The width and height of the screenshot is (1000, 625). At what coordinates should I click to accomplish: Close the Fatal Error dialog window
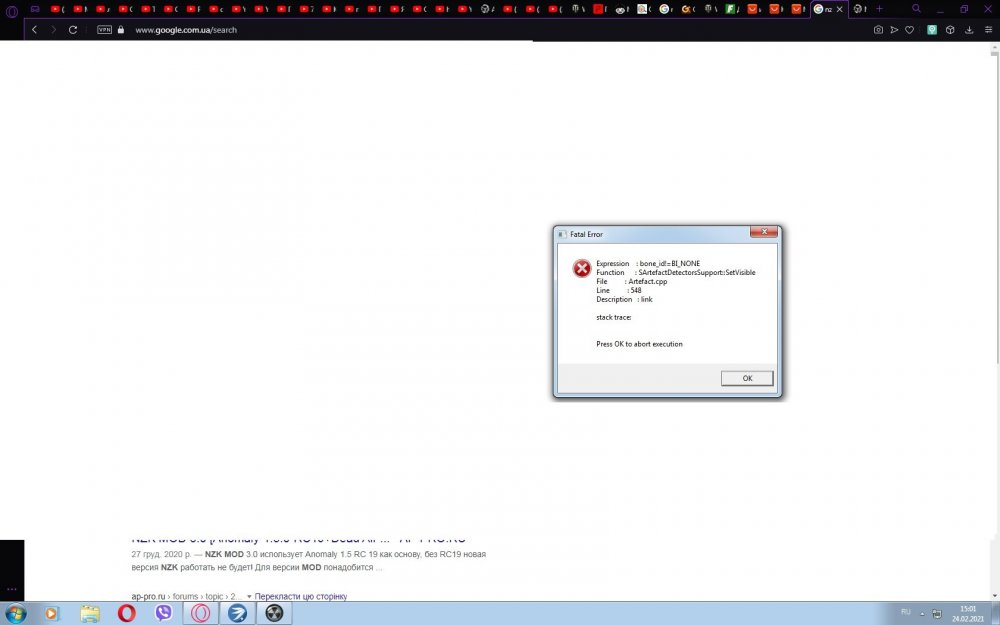click(x=763, y=232)
